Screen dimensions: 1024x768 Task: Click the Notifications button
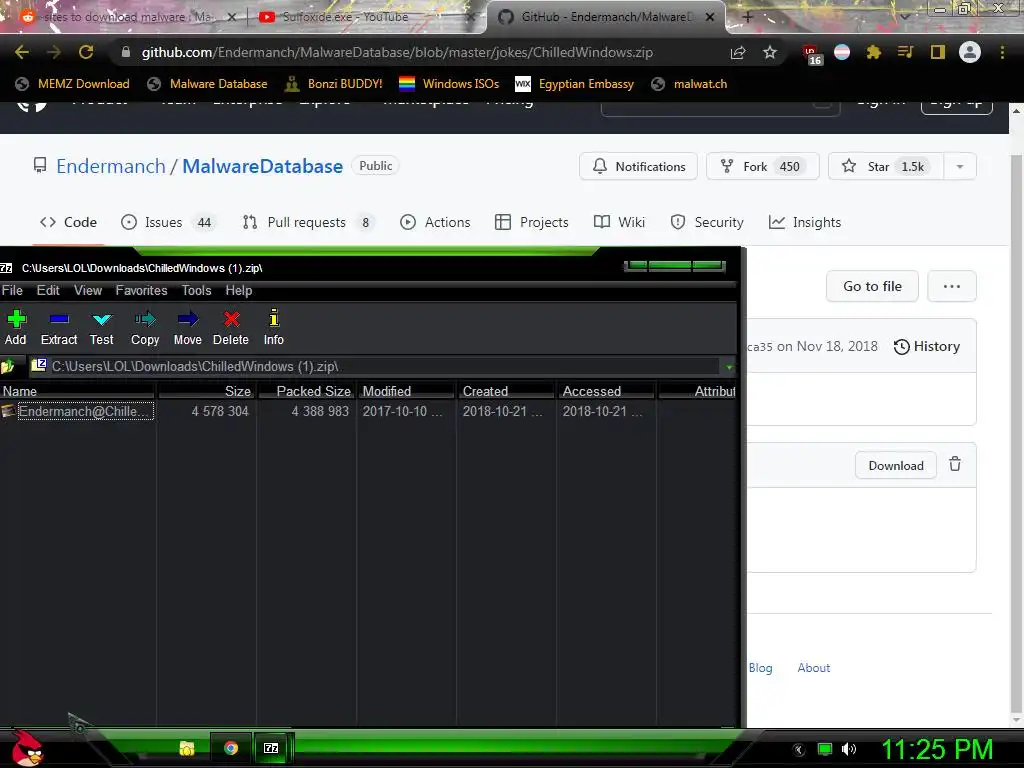638,167
